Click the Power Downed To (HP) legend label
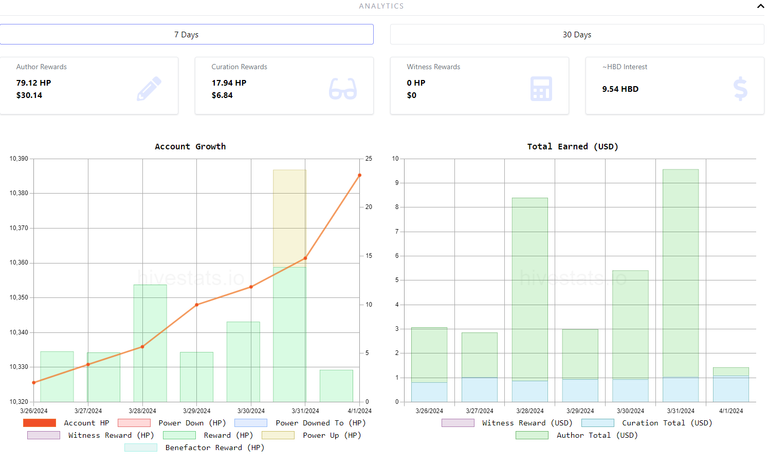This screenshot has height=454, width=768. [320, 423]
